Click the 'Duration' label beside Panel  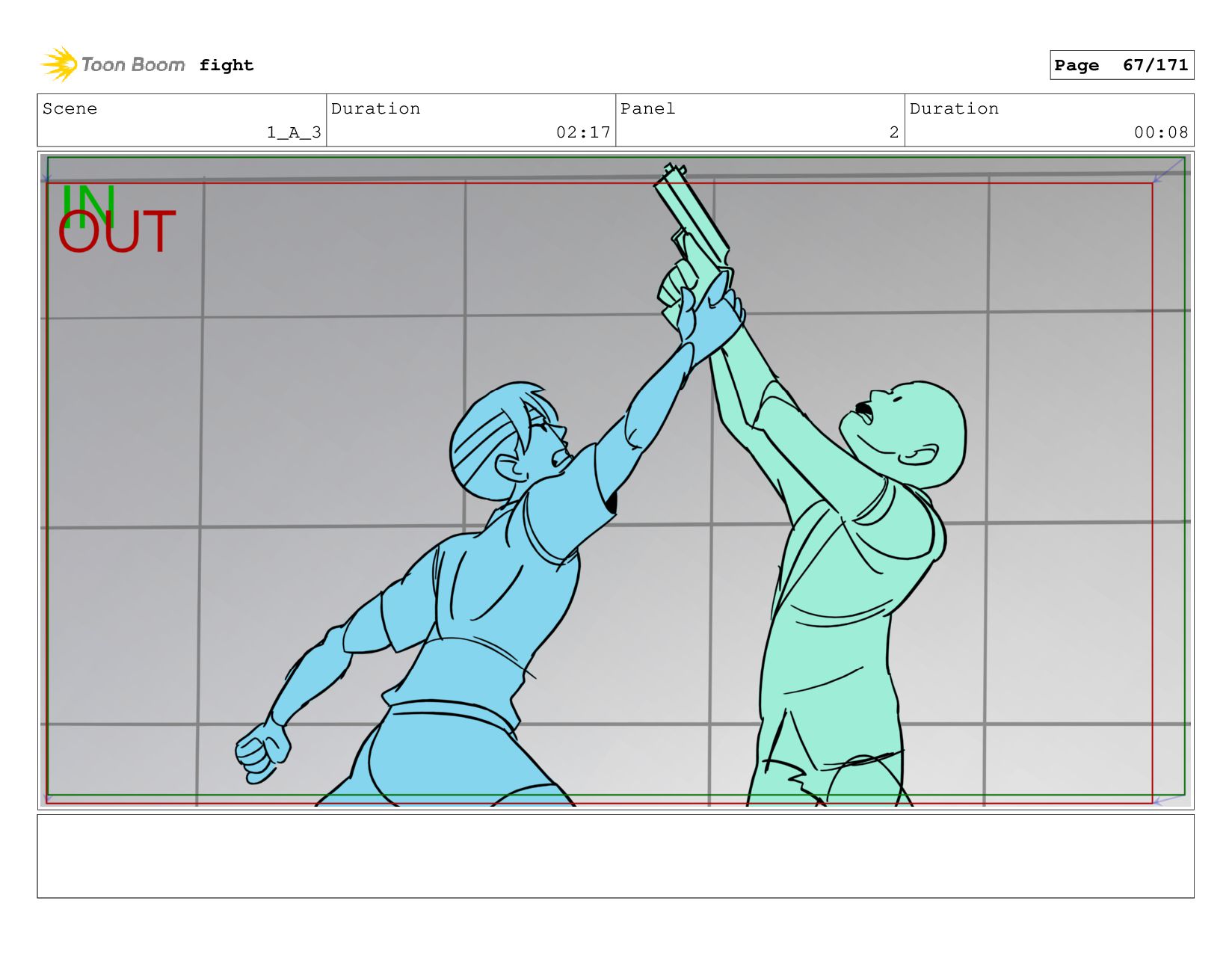point(954,108)
